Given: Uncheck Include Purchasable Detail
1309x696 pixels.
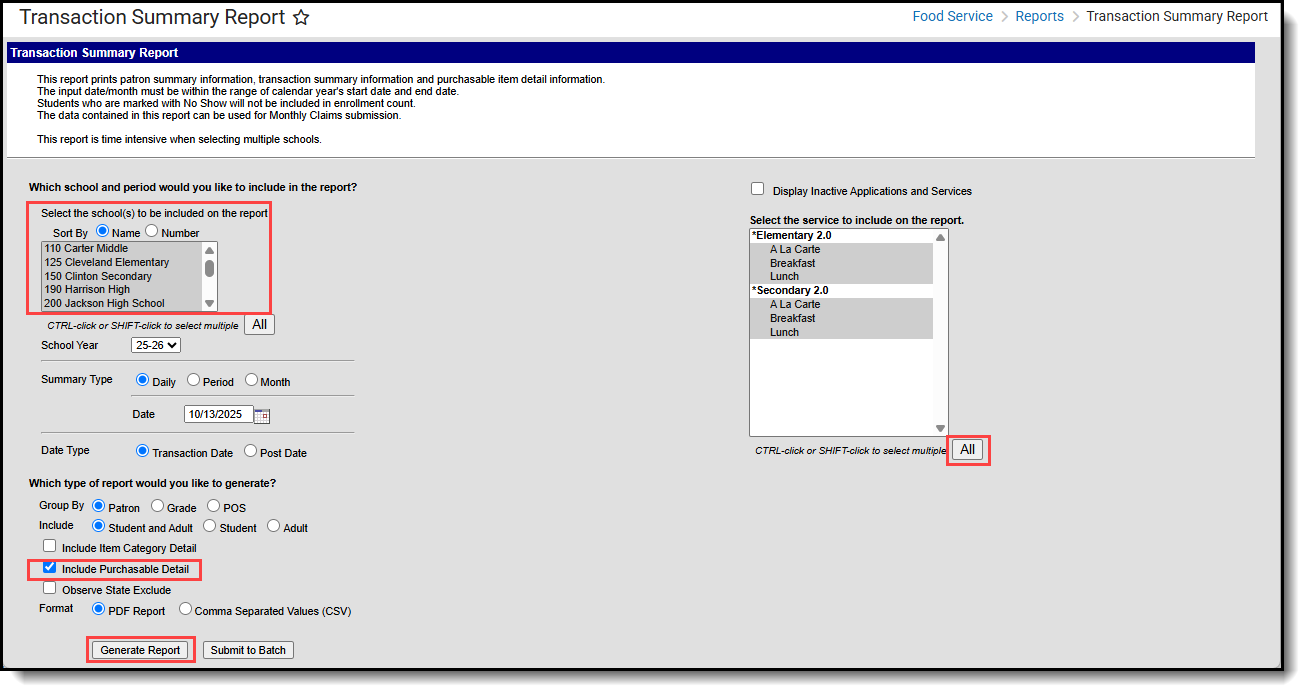Looking at the screenshot, I should pos(49,568).
